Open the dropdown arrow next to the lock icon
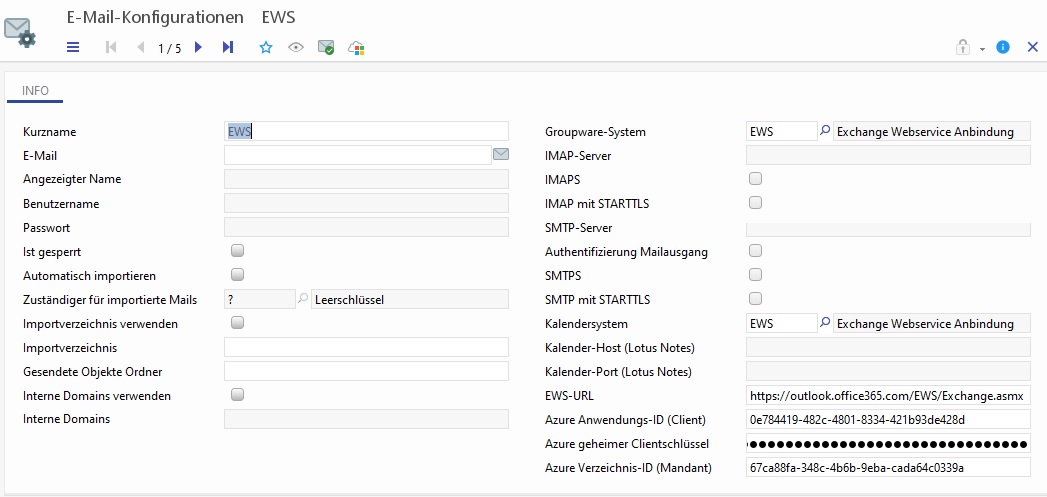 pos(982,48)
